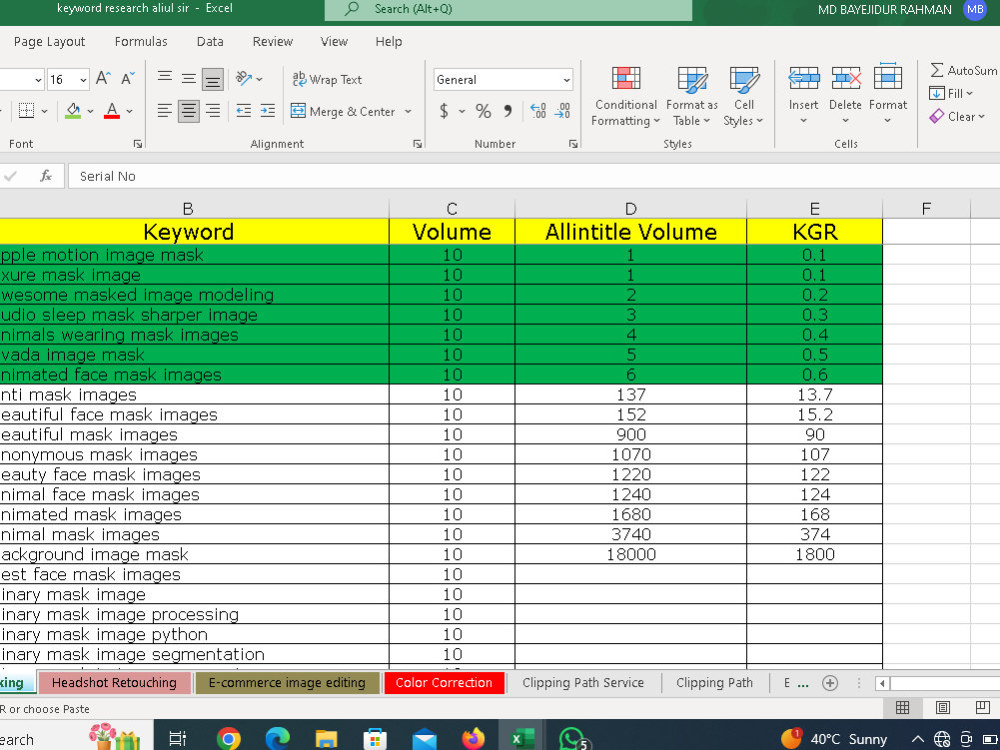Image resolution: width=1000 pixels, height=750 pixels.
Task: Open the Clear menu
Action: (957, 117)
